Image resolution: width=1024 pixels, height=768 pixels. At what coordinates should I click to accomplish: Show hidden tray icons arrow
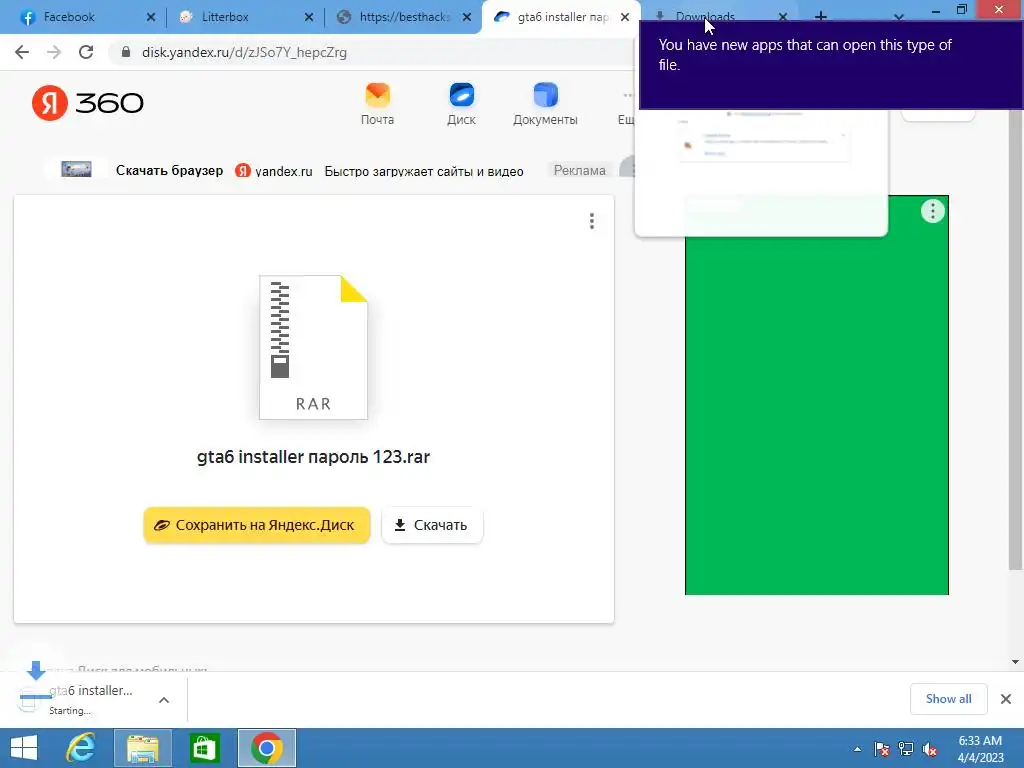857,749
